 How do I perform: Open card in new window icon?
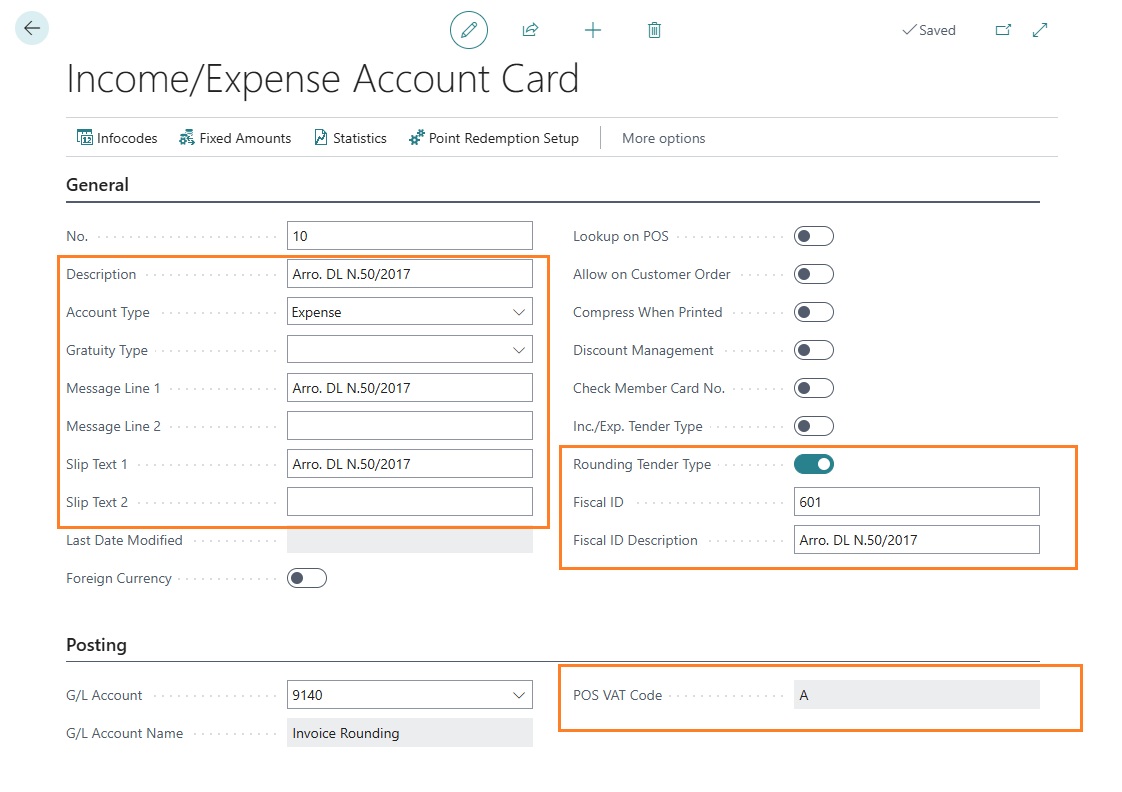1003,30
